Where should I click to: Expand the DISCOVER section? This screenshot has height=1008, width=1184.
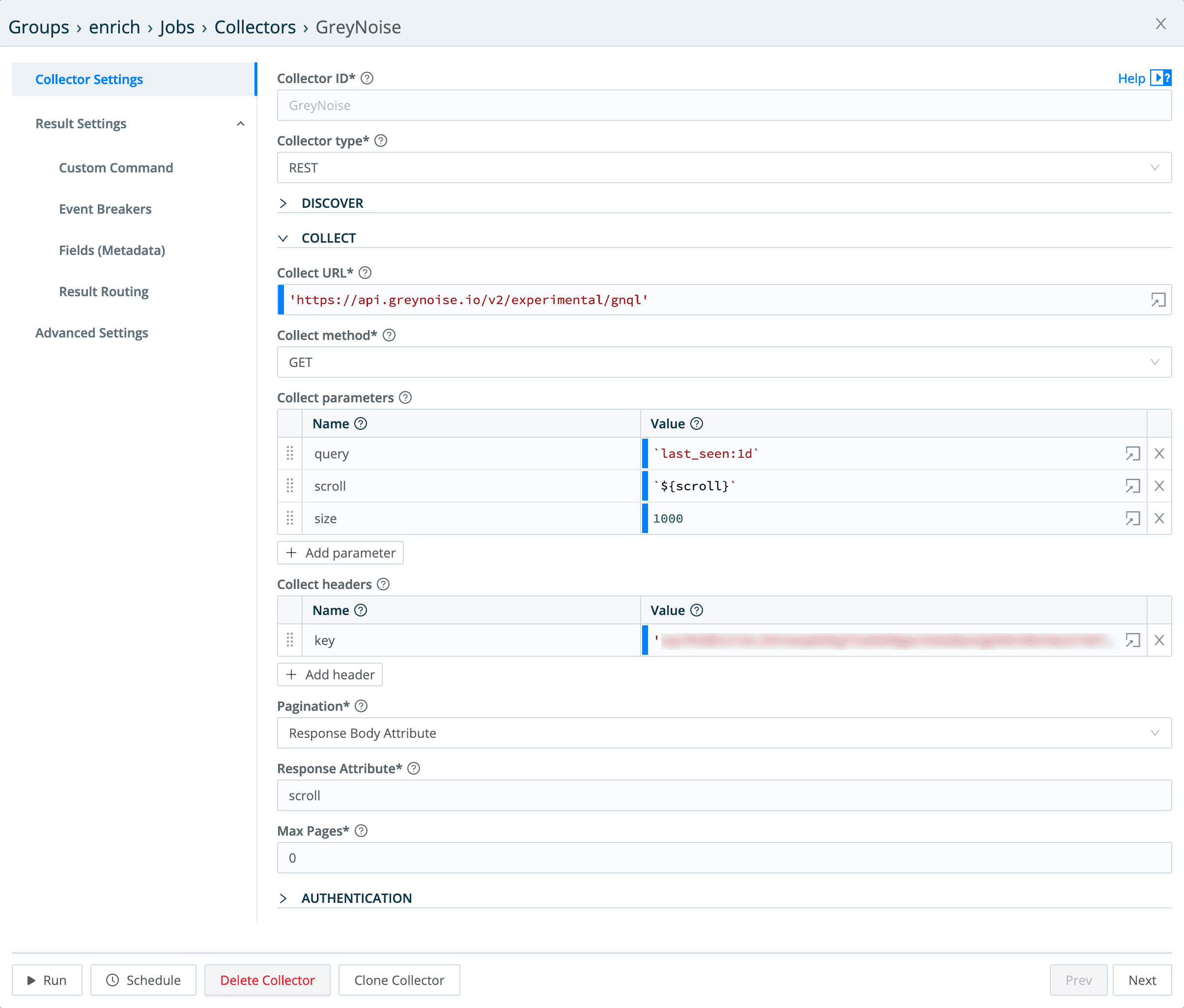click(x=332, y=203)
